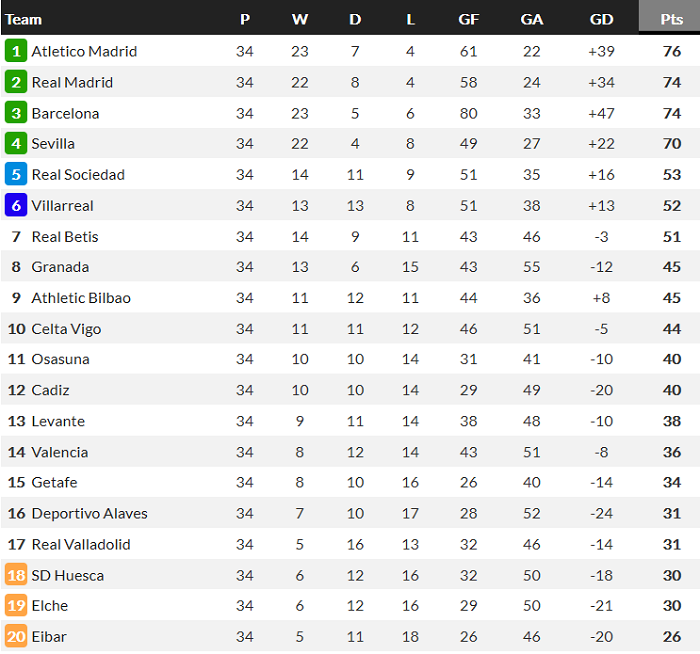Click Real Madrid's green position 2 badge
Image resolution: width=700 pixels, height=654 pixels.
[x=16, y=82]
